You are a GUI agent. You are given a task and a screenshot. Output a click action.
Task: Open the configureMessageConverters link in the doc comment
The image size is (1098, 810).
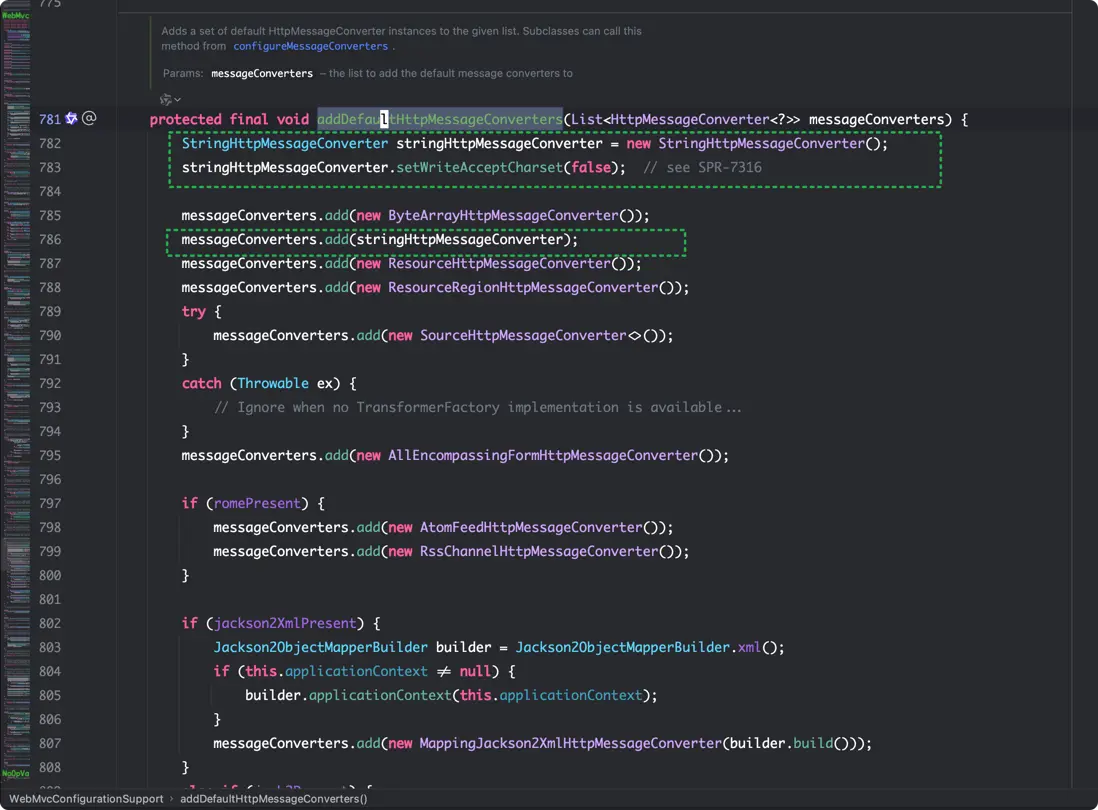[310, 46]
